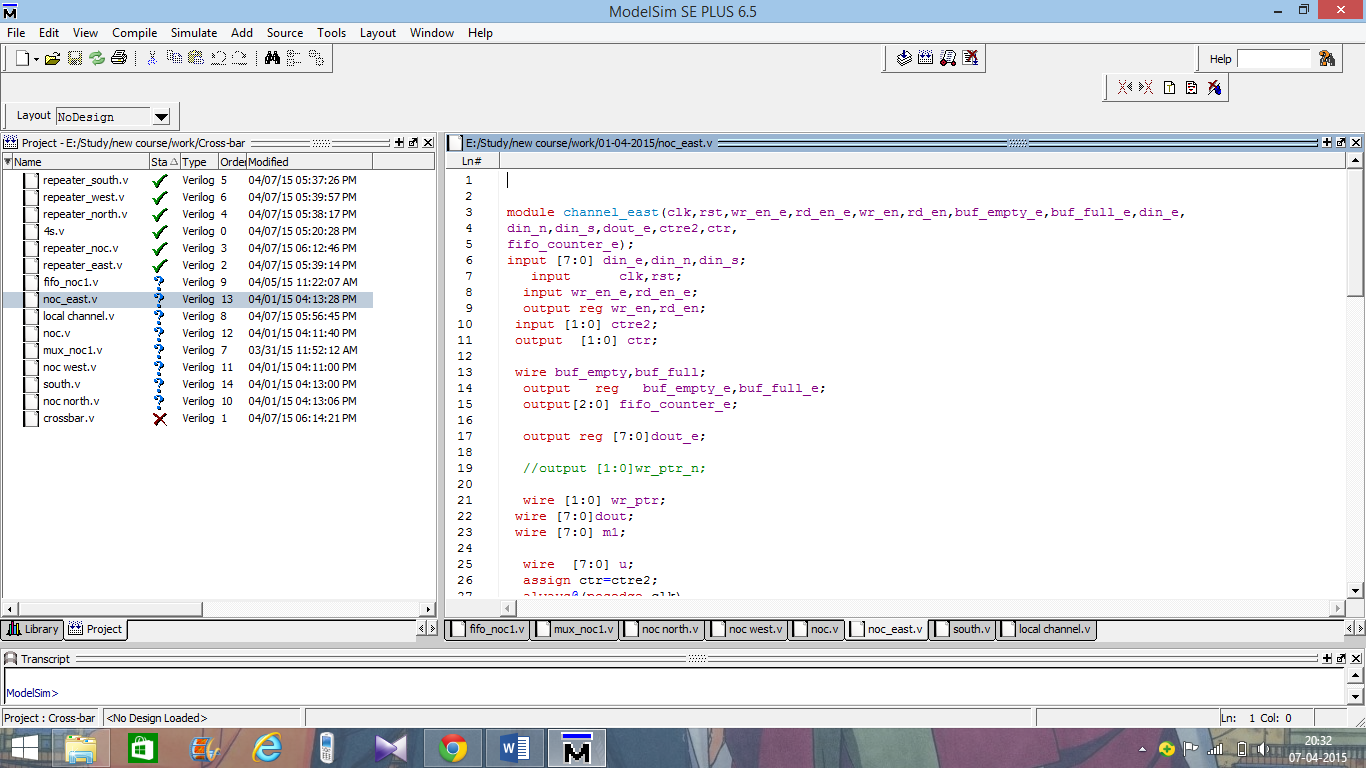
Task: Sort project files by the Modified column header
Action: 309,161
